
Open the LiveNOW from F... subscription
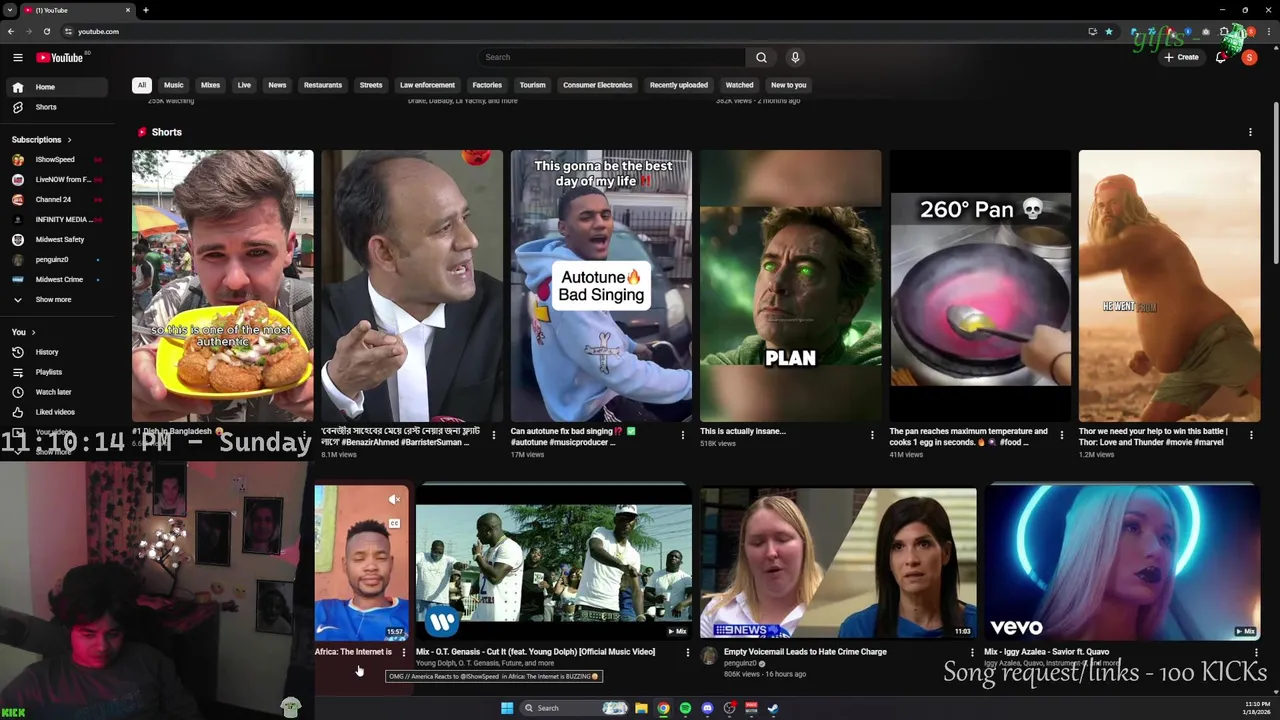coord(56,179)
